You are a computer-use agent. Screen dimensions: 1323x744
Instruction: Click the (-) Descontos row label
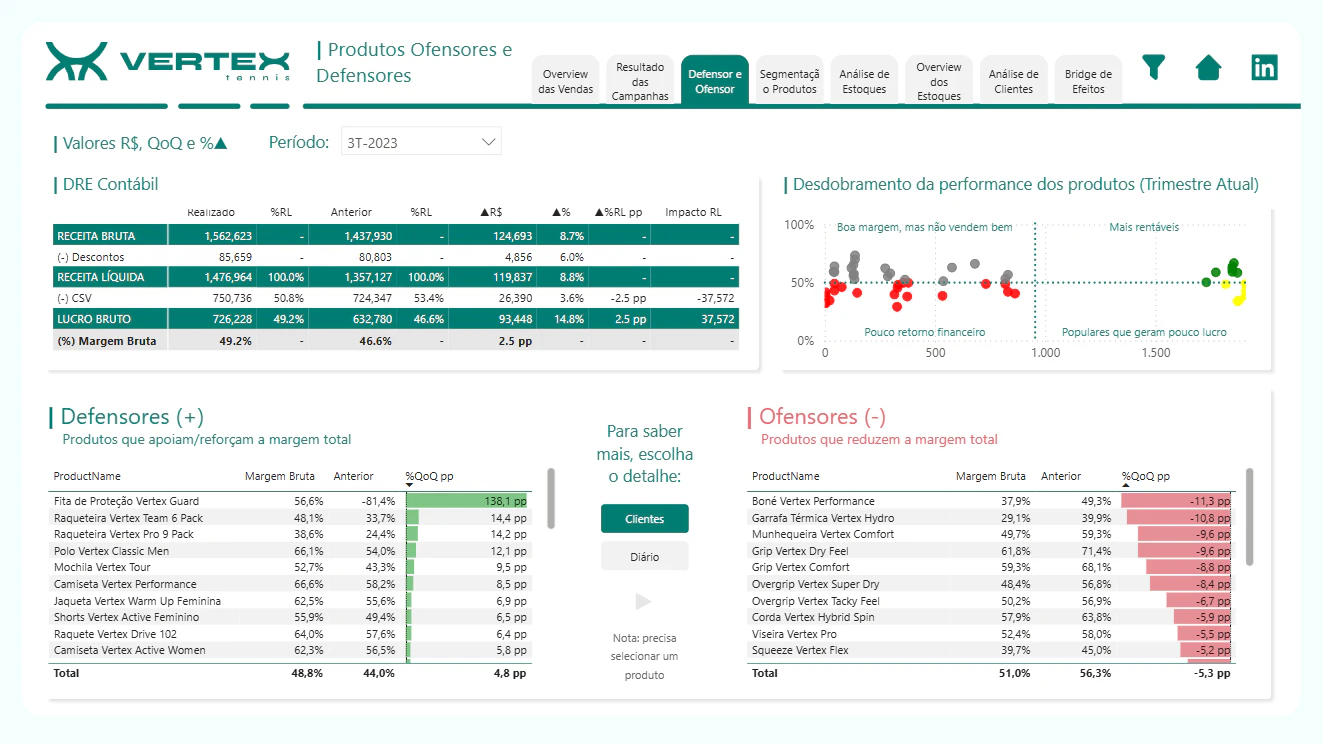[x=91, y=257]
